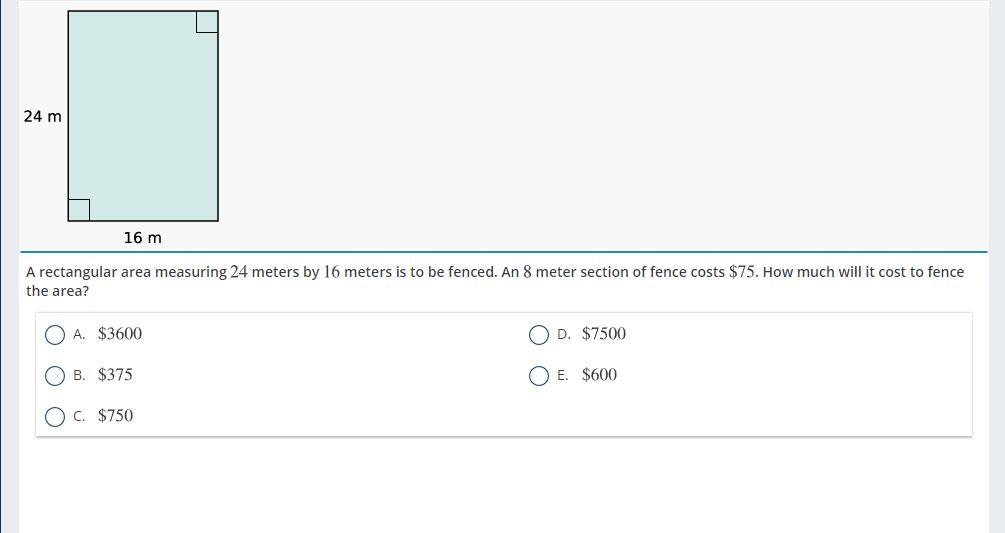Image resolution: width=1005 pixels, height=533 pixels.
Task: Click the "24 m" side label
Action: (43, 117)
